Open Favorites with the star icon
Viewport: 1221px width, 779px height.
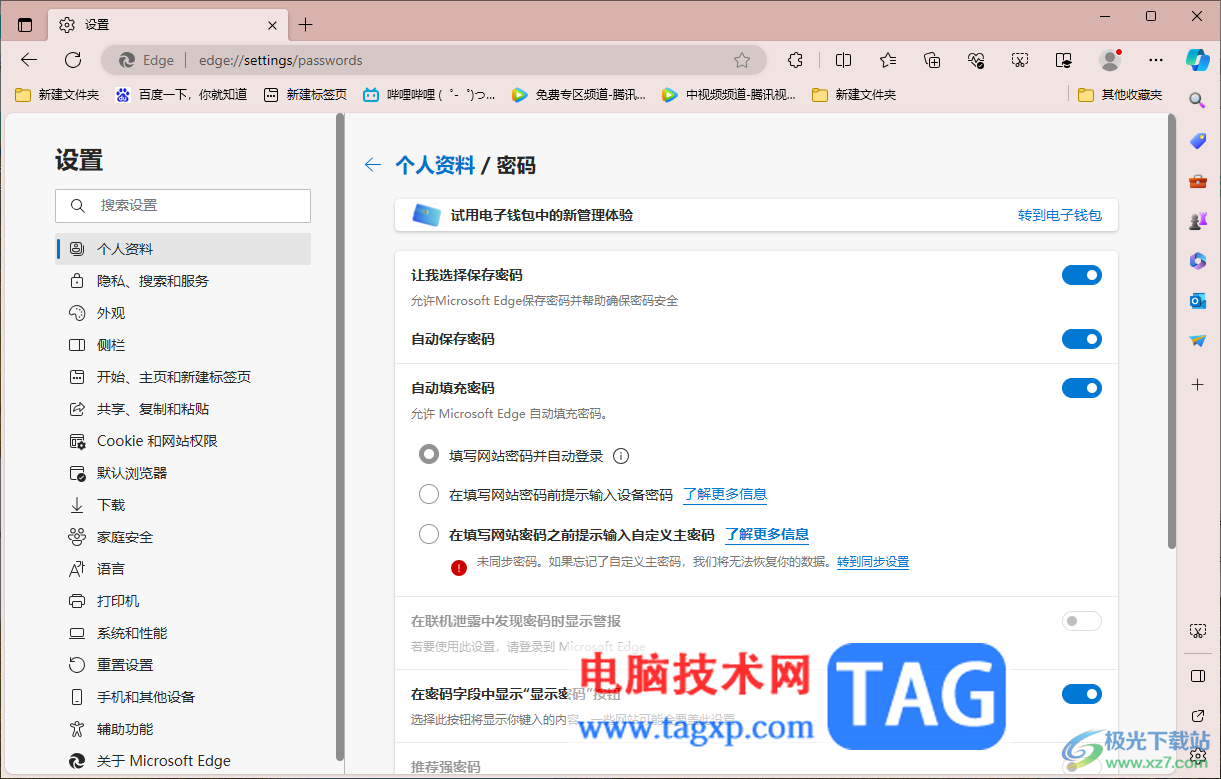887,60
